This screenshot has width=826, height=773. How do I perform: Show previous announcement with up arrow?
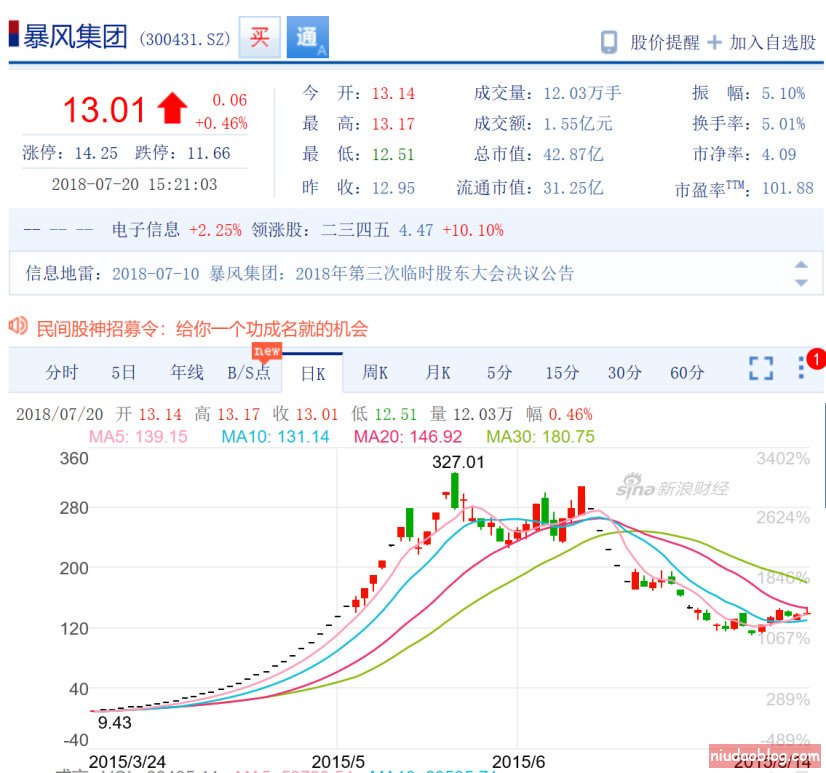801,265
